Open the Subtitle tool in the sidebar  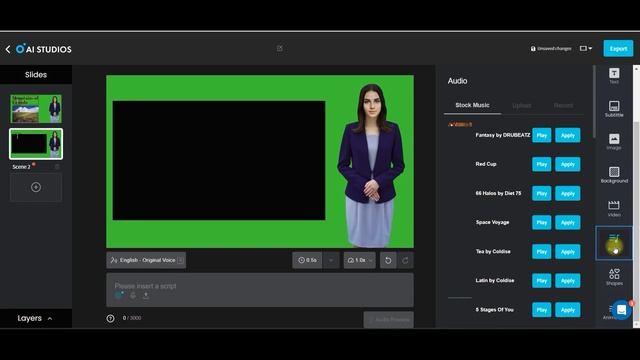[x=614, y=109]
